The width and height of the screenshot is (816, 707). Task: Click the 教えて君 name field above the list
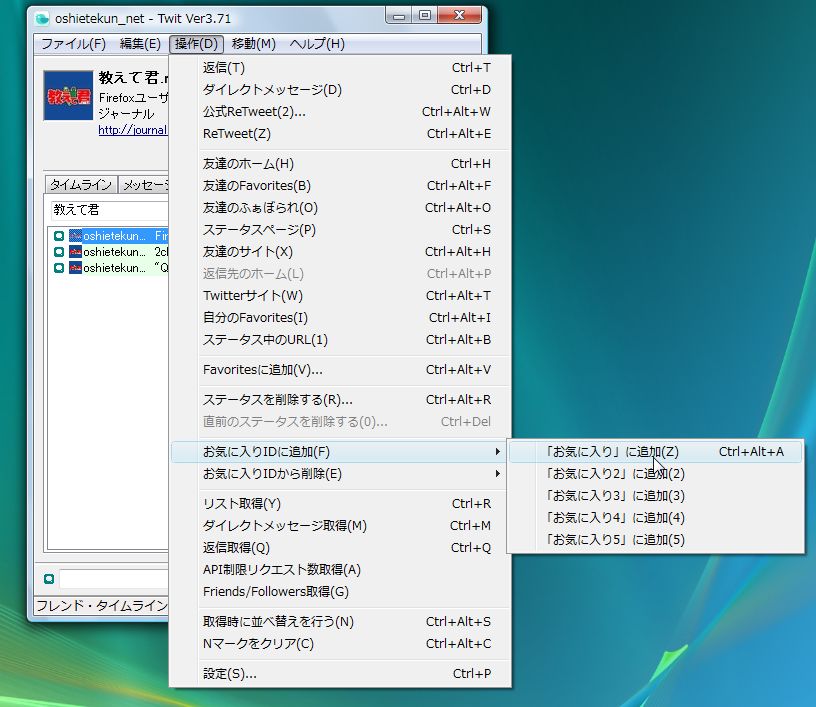point(109,210)
